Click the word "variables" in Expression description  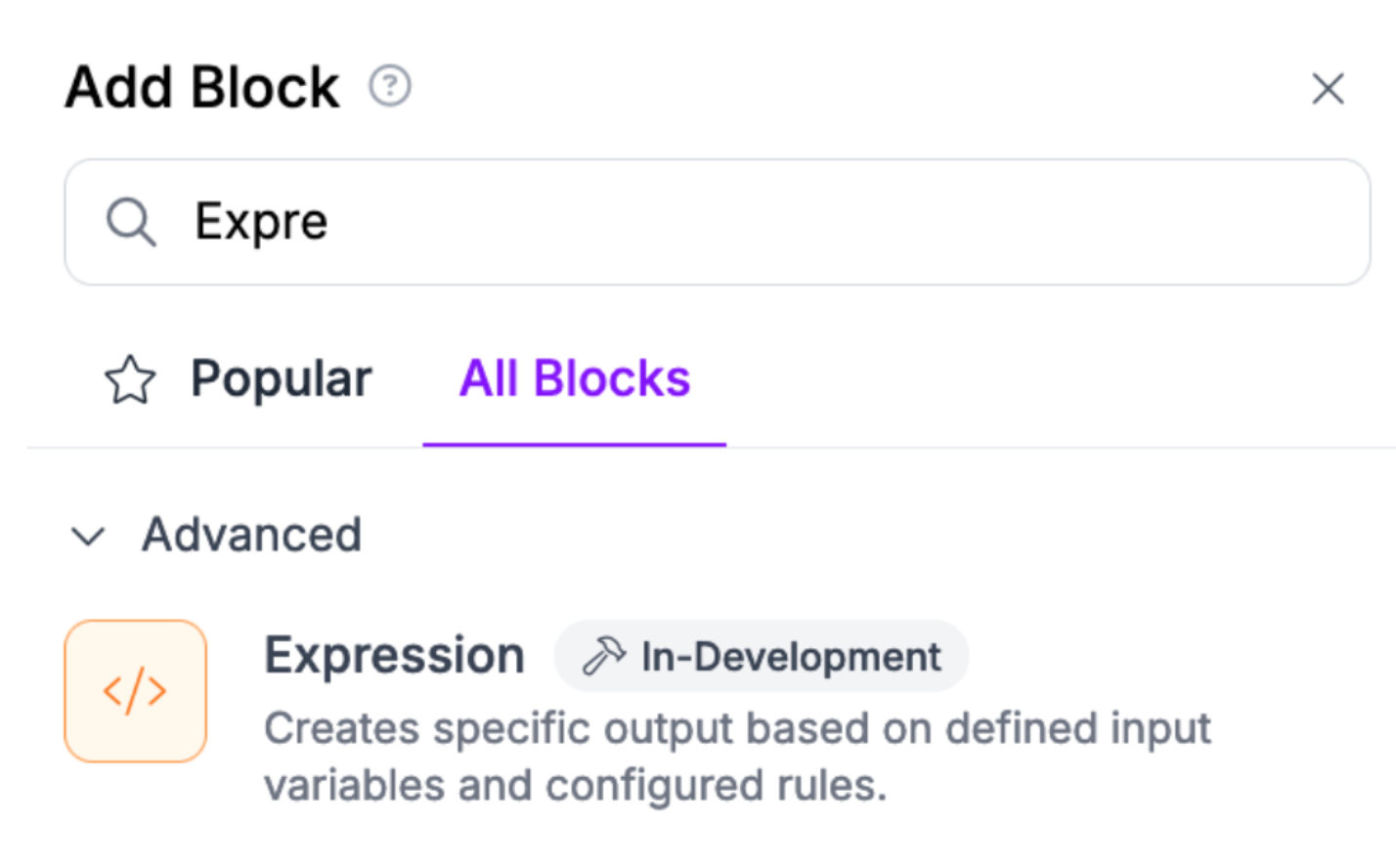pyautogui.click(x=354, y=786)
